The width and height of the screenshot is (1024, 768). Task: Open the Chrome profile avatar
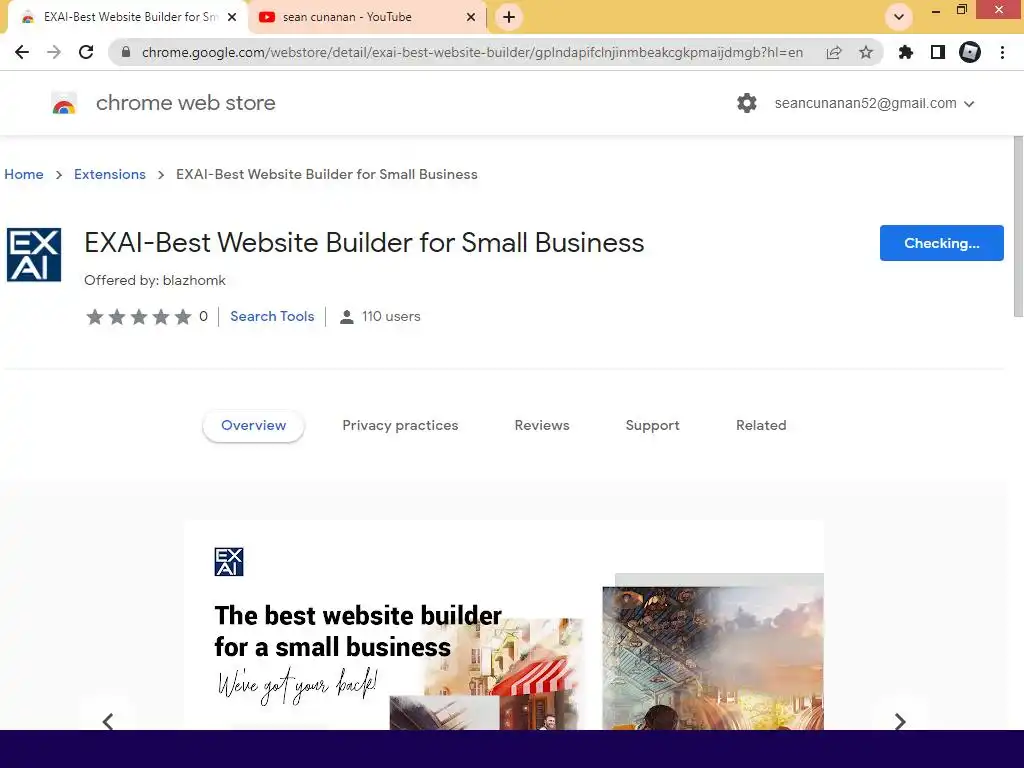(970, 52)
